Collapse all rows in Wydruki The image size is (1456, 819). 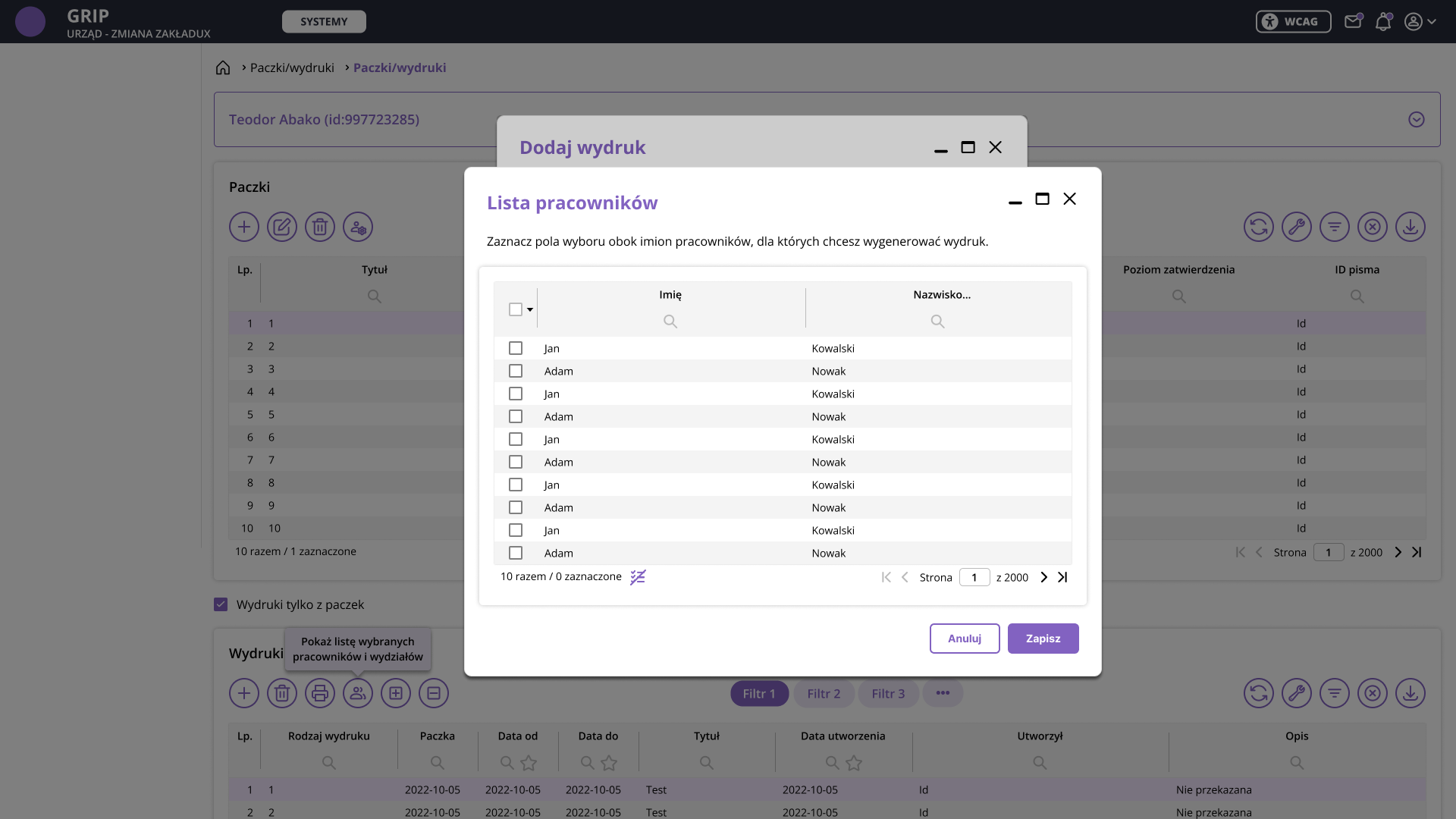pyautogui.click(x=434, y=693)
